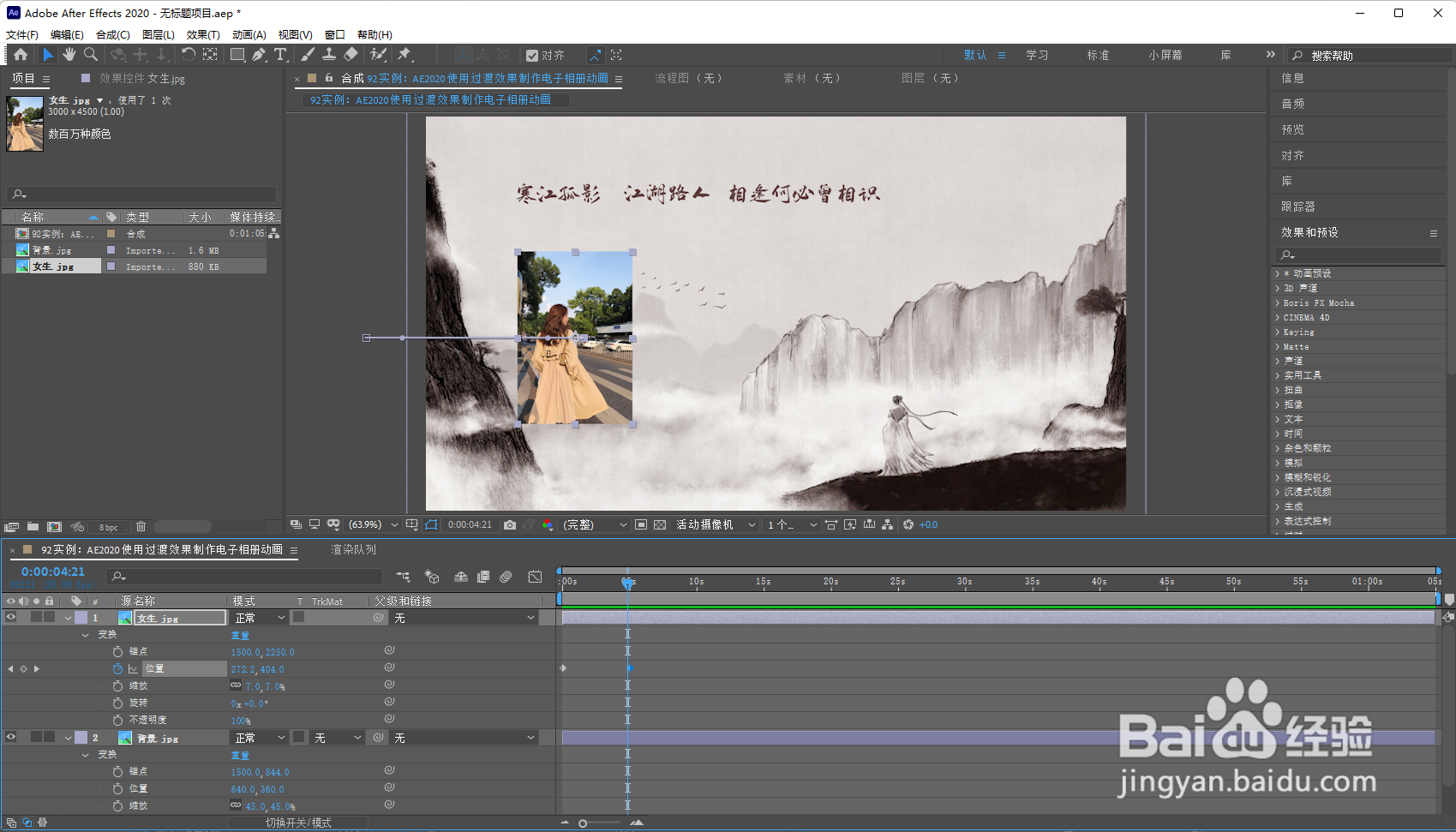This screenshot has width=1456, height=832.
Task: Choose the Rectangle shape tool
Action: [237, 55]
